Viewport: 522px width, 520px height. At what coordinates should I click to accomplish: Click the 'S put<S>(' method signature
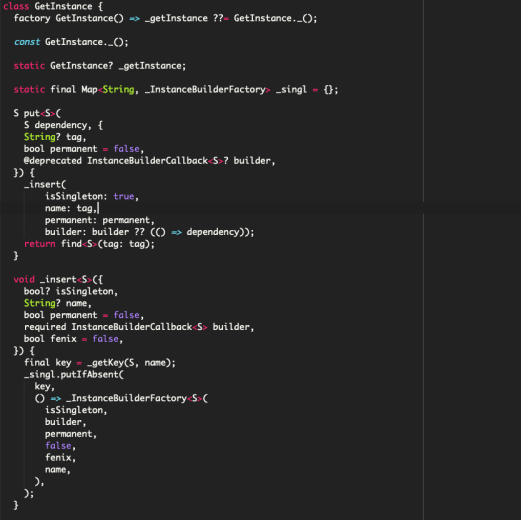pos(37,113)
